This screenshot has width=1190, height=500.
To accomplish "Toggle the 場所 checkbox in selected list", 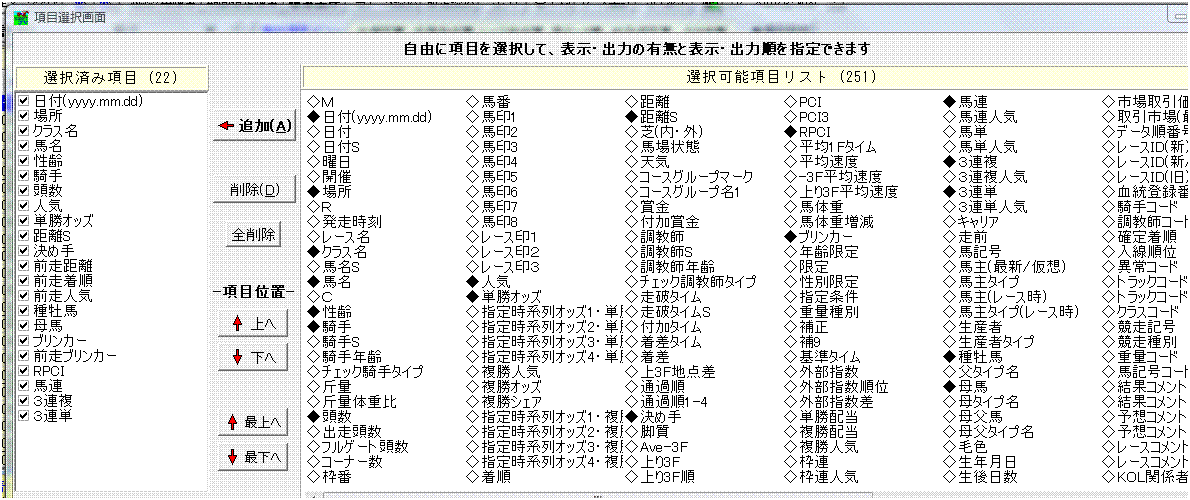I will [x=23, y=116].
